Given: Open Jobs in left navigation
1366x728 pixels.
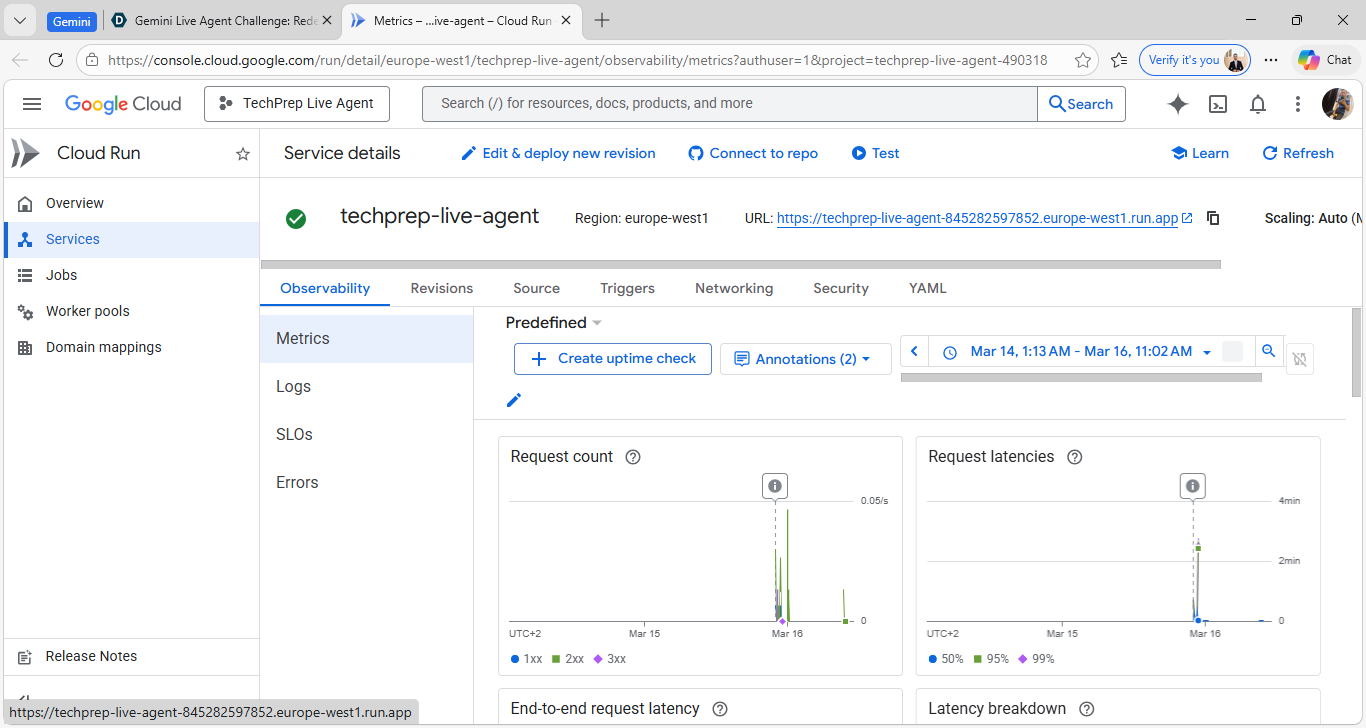Looking at the screenshot, I should click(x=131, y=275).
